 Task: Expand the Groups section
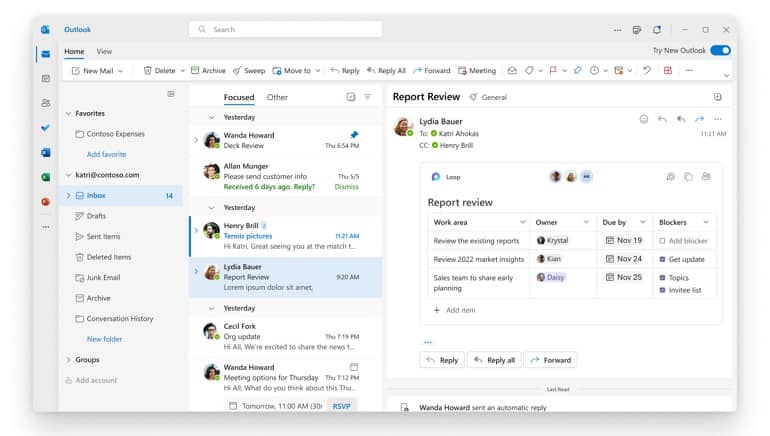click(x=68, y=360)
